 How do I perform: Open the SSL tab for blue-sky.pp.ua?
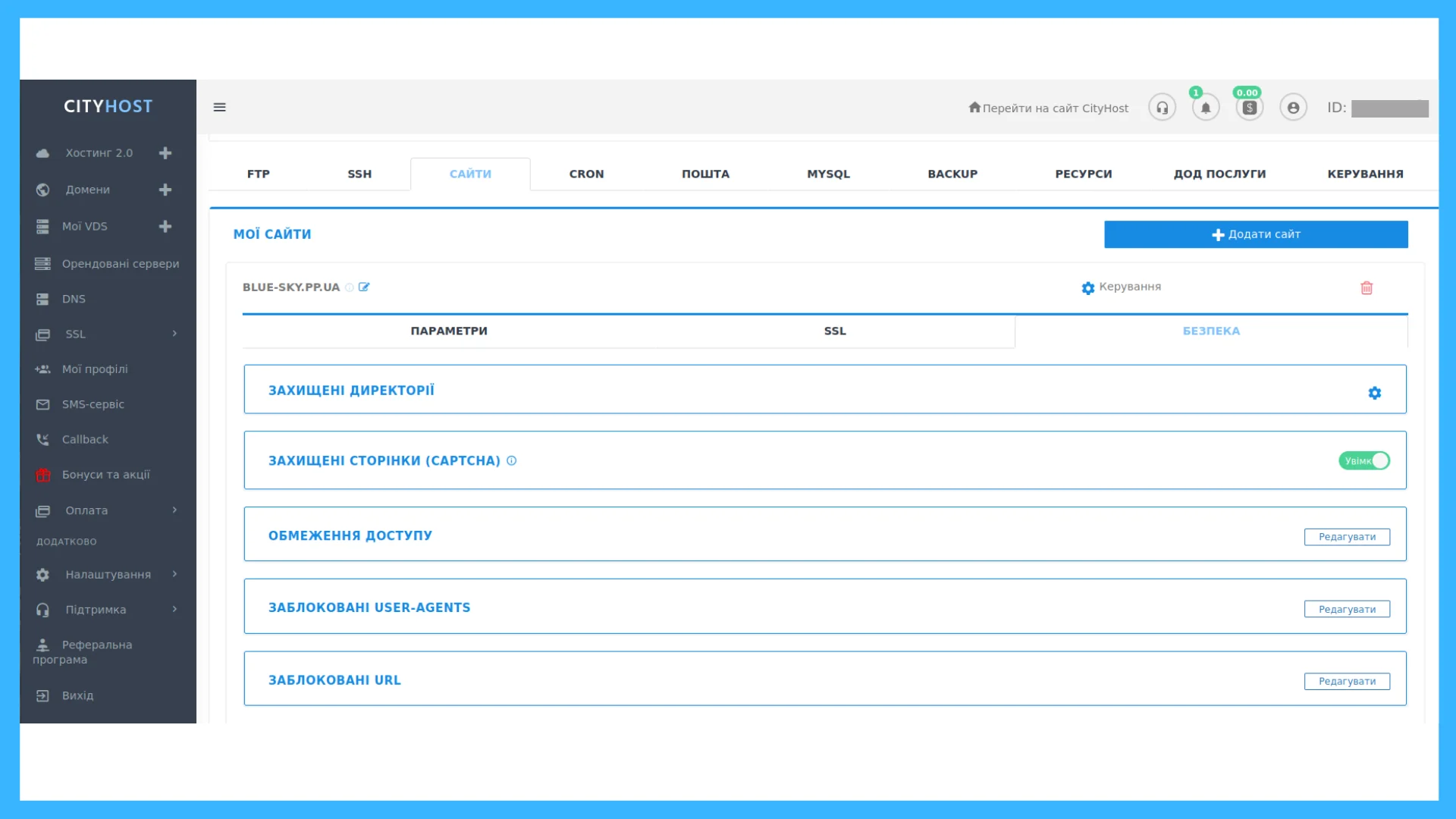[x=834, y=331]
